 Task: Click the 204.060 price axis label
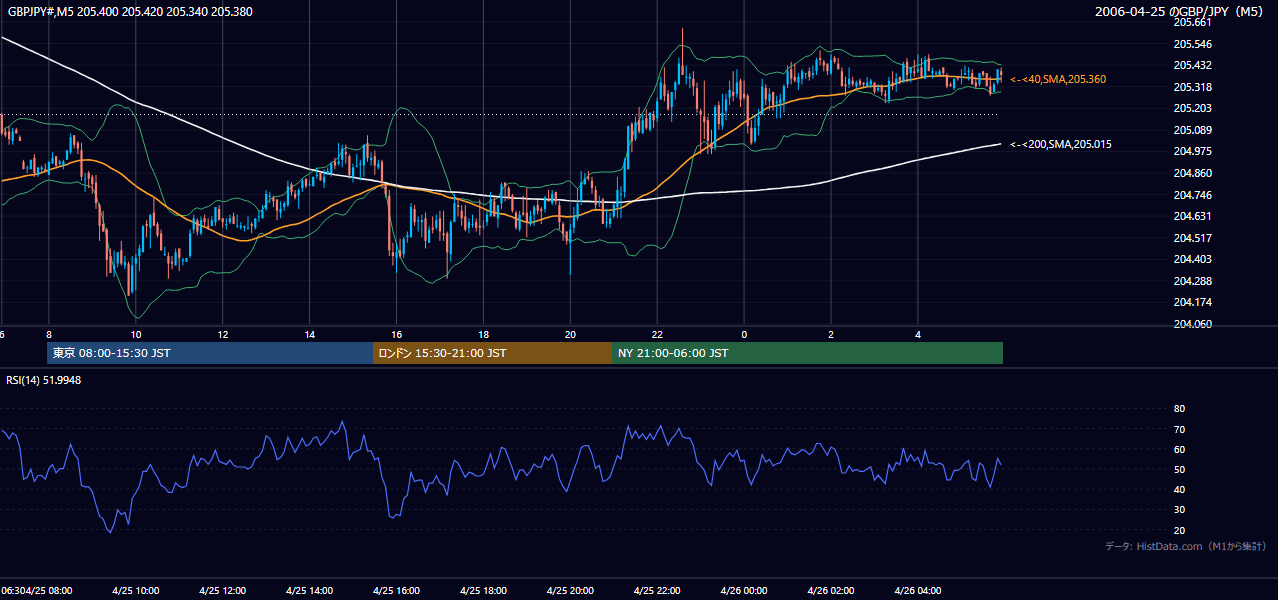1192,324
